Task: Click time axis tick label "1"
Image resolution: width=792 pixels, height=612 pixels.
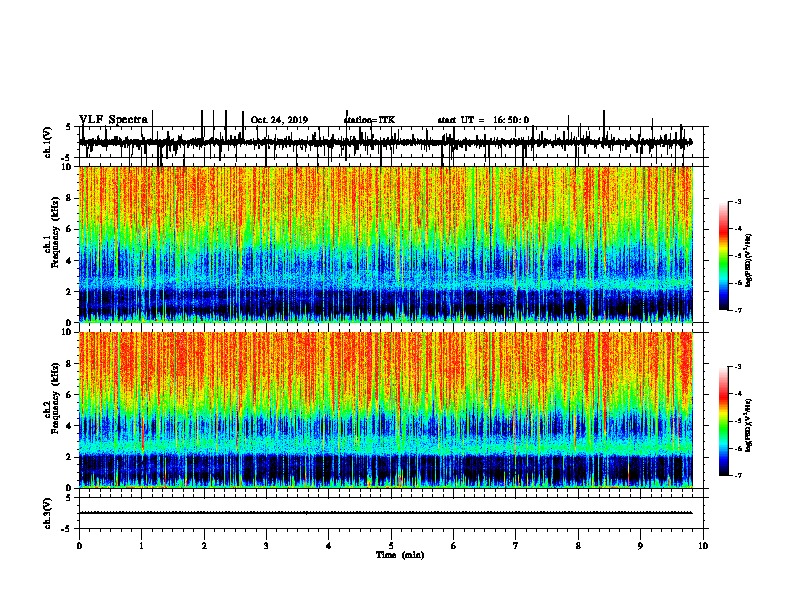Action: 142,546
